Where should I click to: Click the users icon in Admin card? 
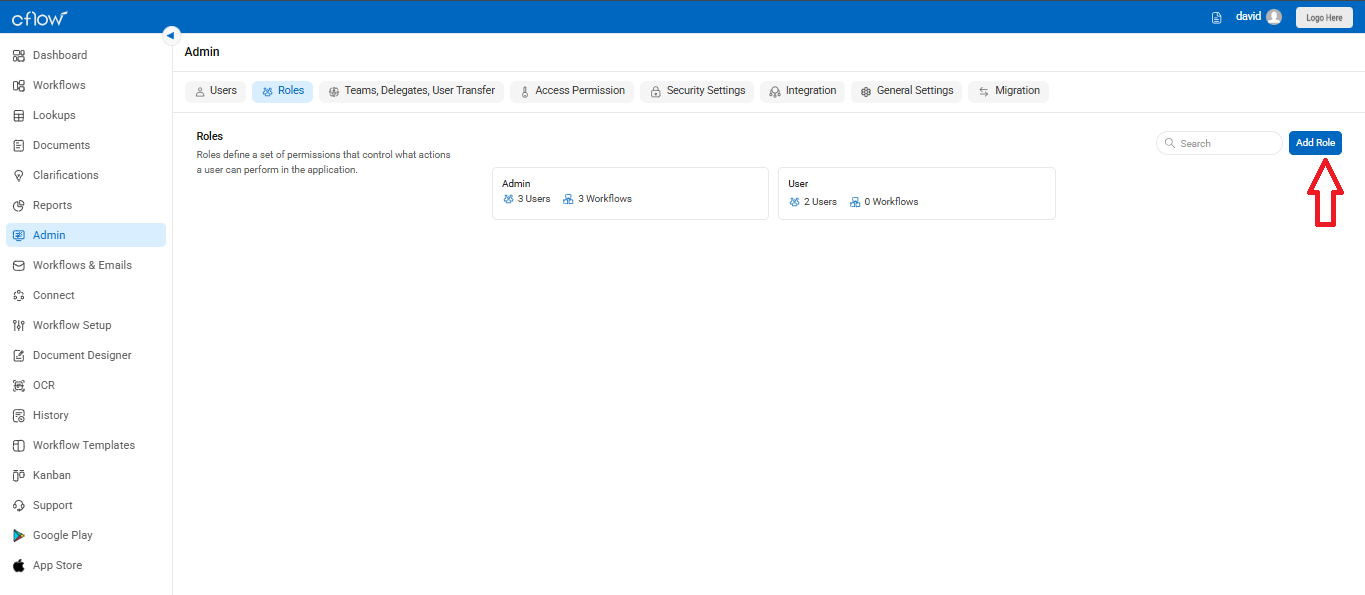point(508,199)
